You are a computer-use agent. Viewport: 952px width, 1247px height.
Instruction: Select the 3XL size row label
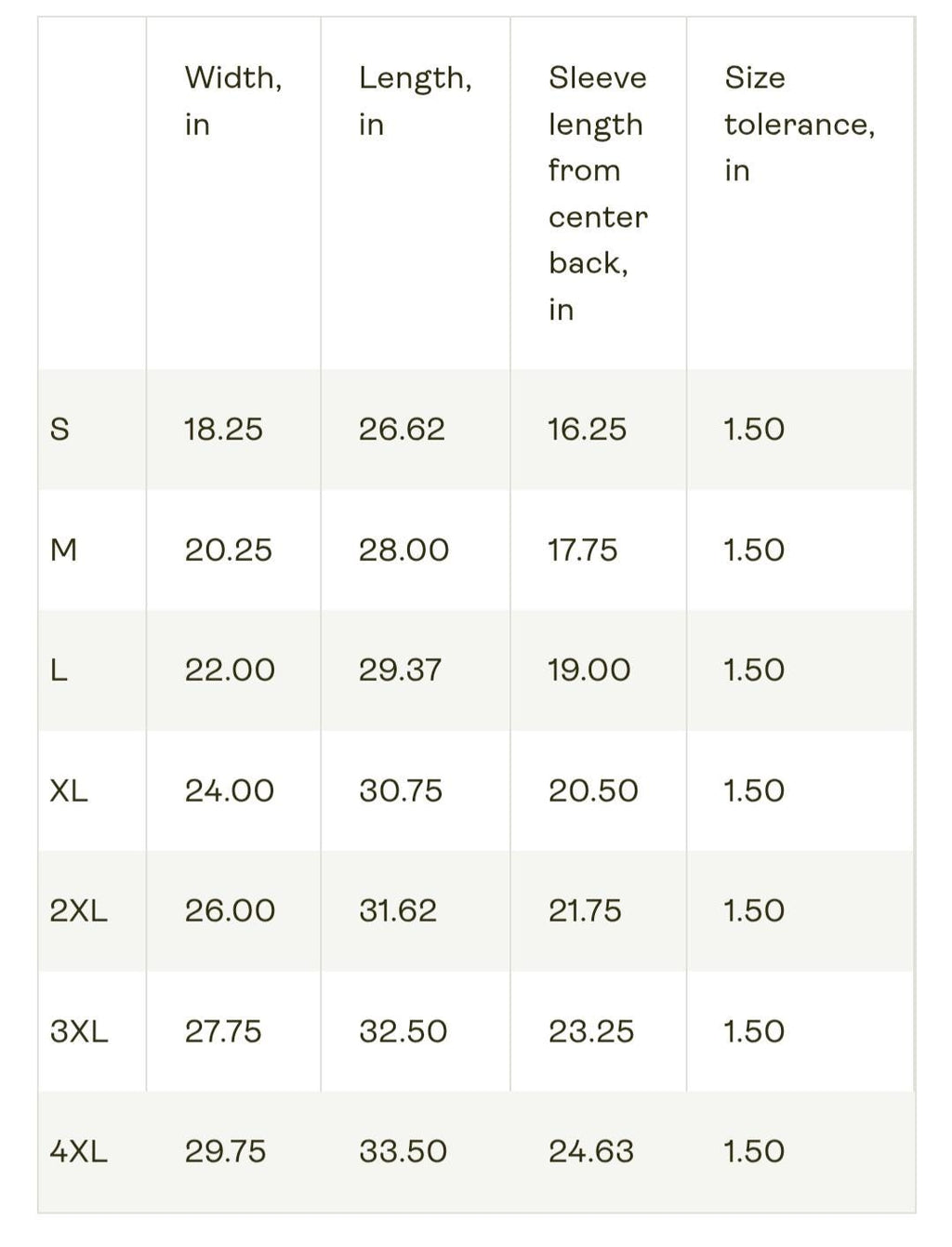tap(79, 1032)
